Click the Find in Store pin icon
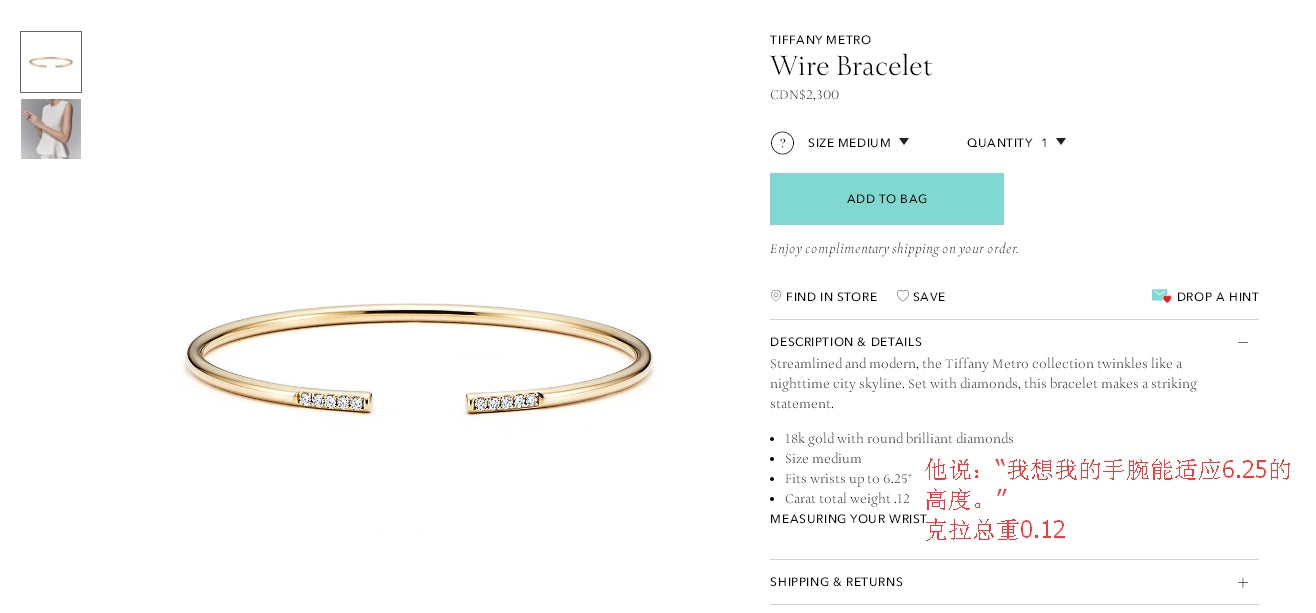Image resolution: width=1316 pixels, height=613 pixels. 776,296
